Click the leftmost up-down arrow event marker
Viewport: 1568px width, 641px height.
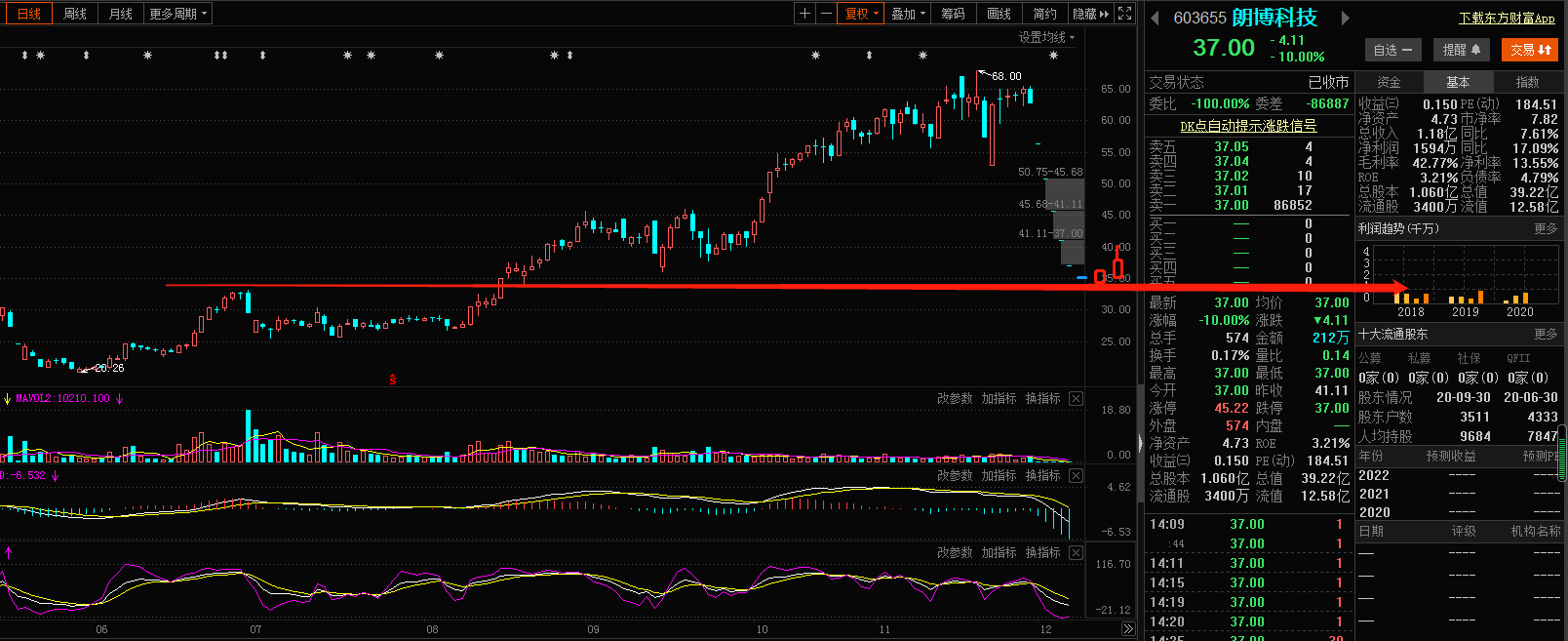pyautogui.click(x=24, y=56)
